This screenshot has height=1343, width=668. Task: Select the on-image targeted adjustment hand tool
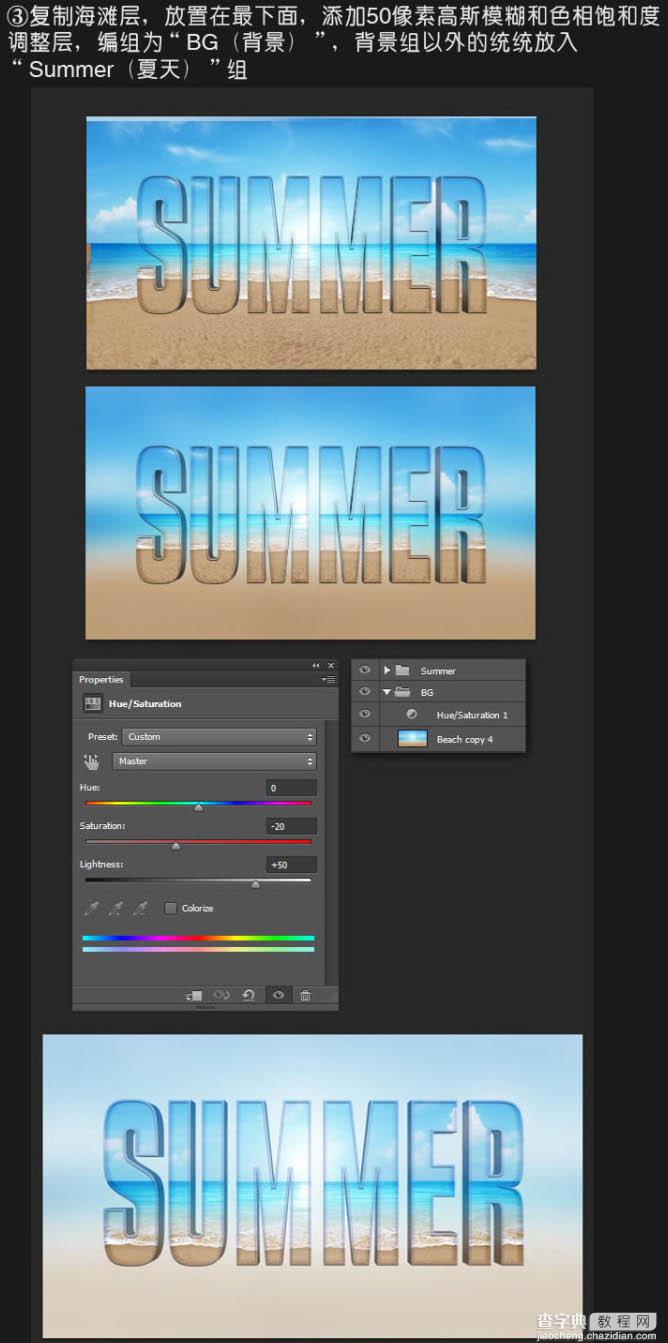tap(91, 761)
